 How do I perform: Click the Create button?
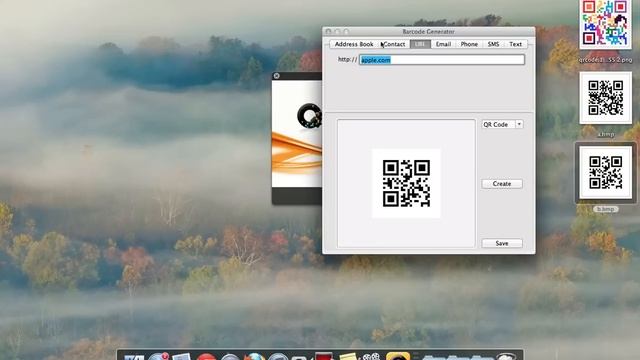pos(502,184)
